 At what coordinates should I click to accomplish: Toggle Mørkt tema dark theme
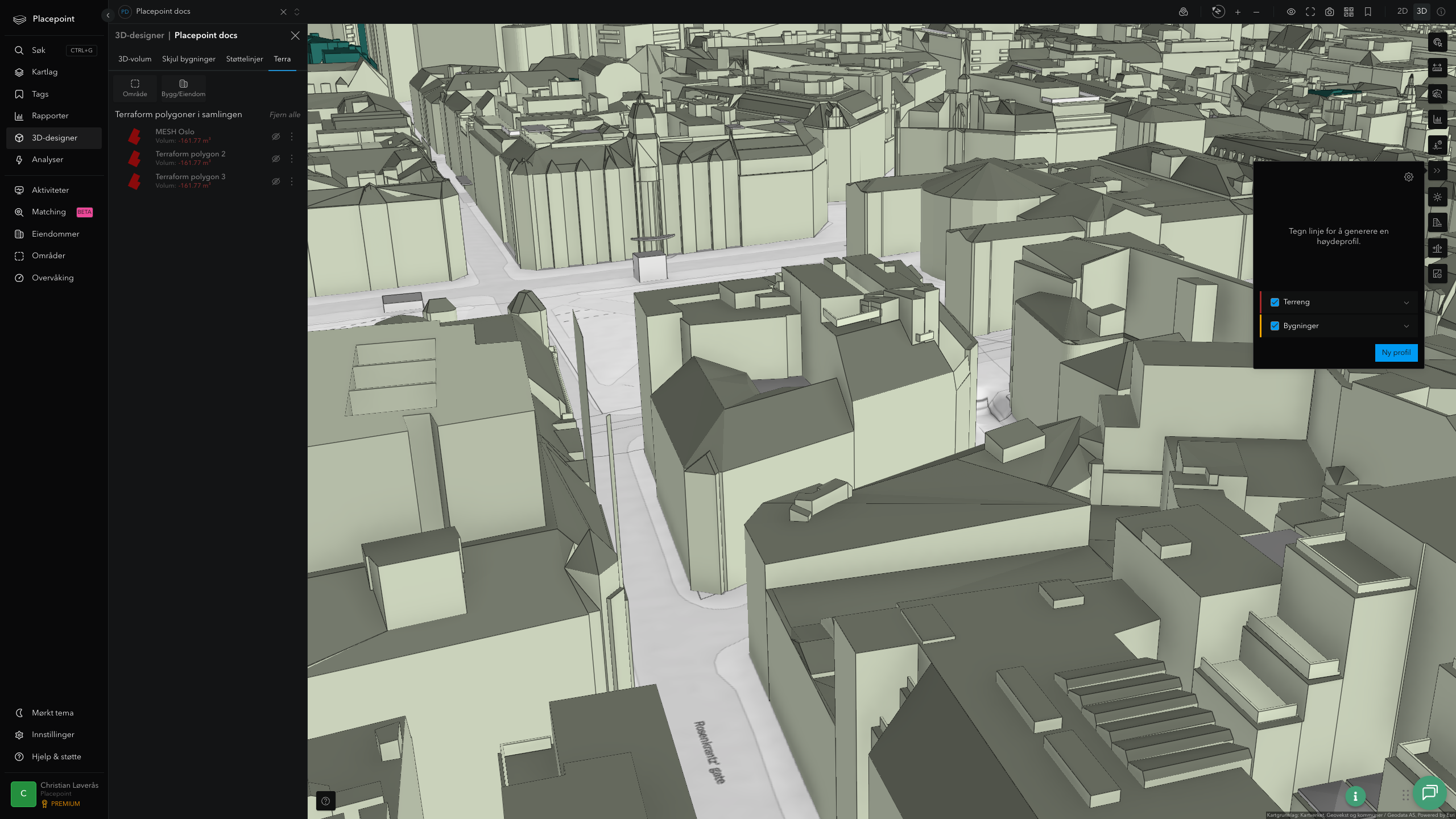click(x=54, y=713)
